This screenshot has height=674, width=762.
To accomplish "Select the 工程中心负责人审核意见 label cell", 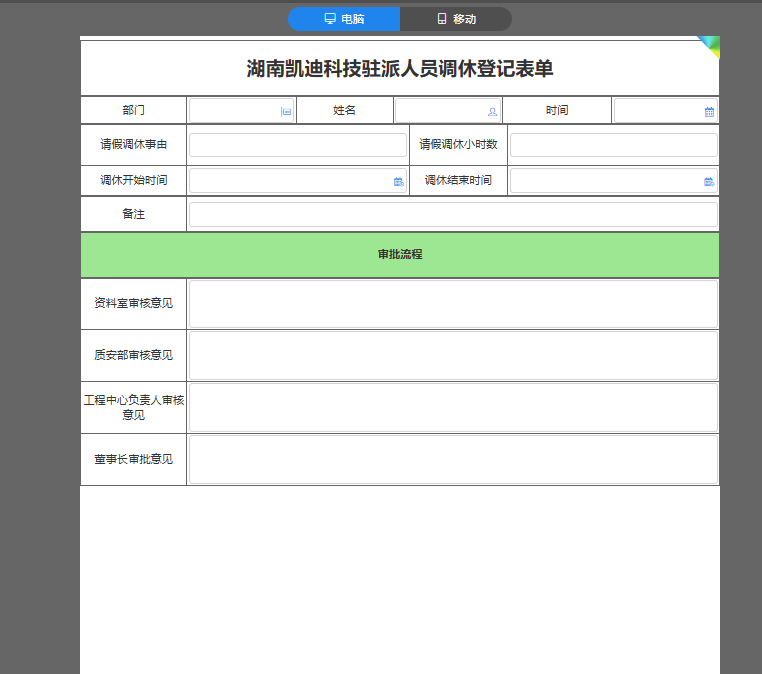I will [x=133, y=407].
